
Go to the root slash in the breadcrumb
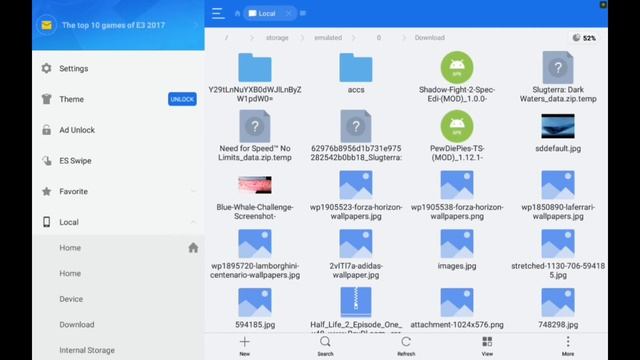click(227, 38)
